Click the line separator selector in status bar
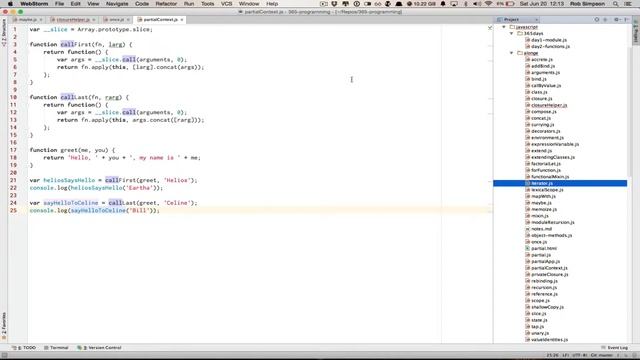The image size is (640, 360). 566,356
